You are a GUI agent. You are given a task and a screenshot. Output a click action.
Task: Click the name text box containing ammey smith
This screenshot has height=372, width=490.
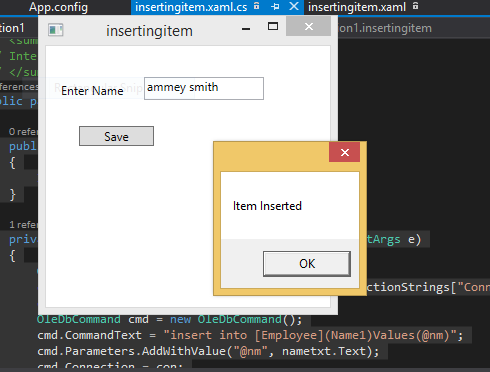(204, 88)
